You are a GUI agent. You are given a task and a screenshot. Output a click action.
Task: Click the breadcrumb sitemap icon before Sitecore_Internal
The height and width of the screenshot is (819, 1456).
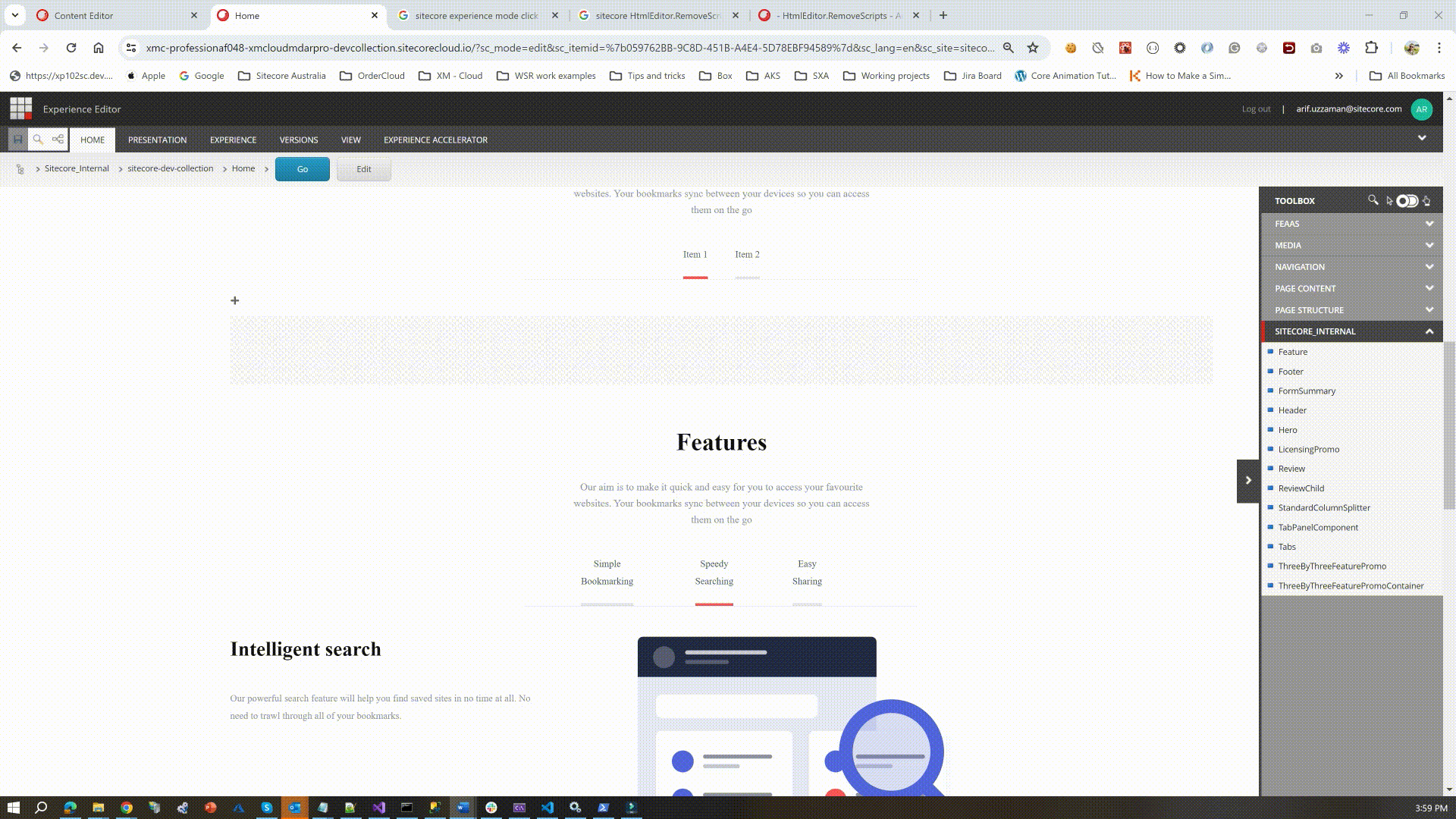pyautogui.click(x=20, y=168)
